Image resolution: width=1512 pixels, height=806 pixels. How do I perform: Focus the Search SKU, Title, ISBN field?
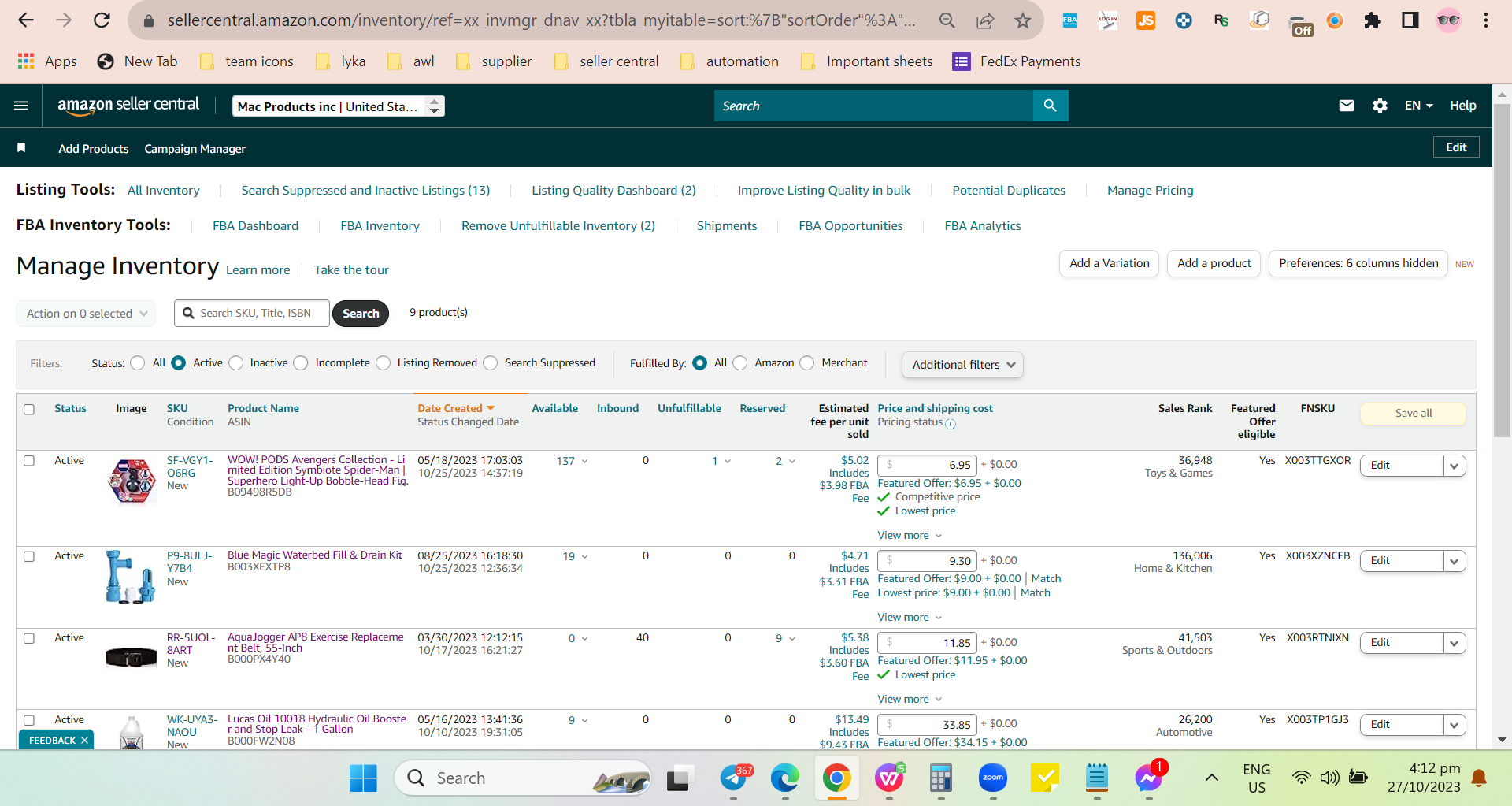click(x=252, y=314)
